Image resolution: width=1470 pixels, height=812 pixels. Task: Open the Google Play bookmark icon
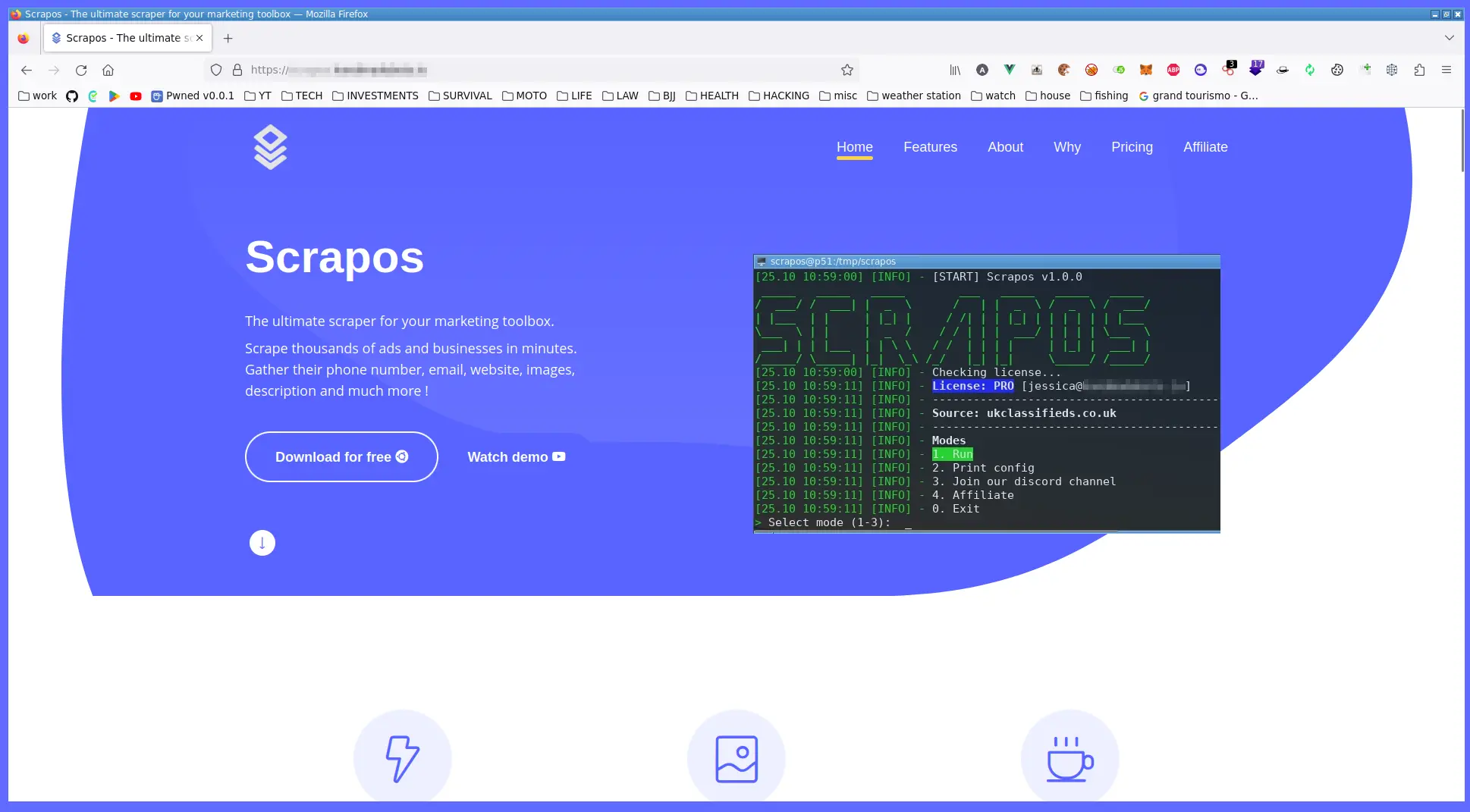pos(115,96)
